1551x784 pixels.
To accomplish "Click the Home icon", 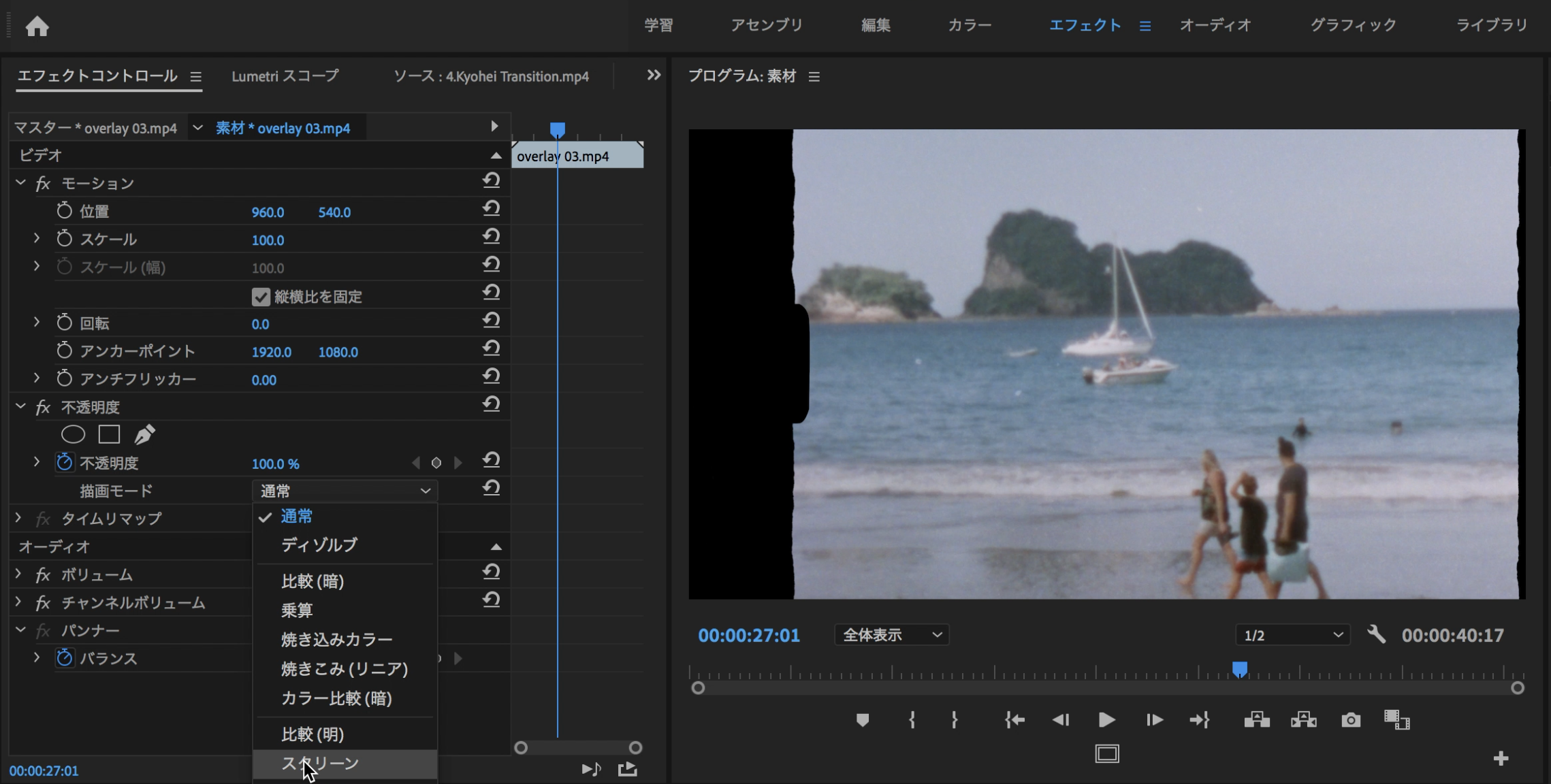I will point(37,27).
